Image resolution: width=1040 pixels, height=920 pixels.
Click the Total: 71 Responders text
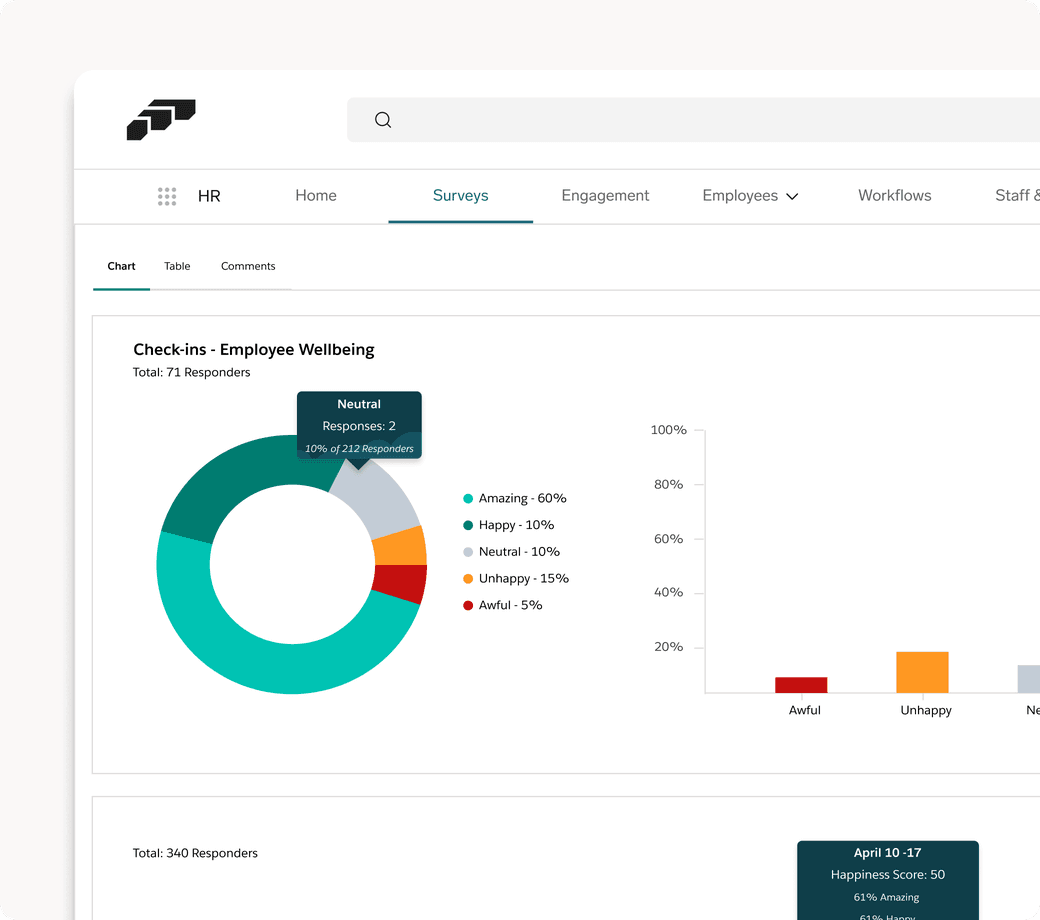[192, 372]
